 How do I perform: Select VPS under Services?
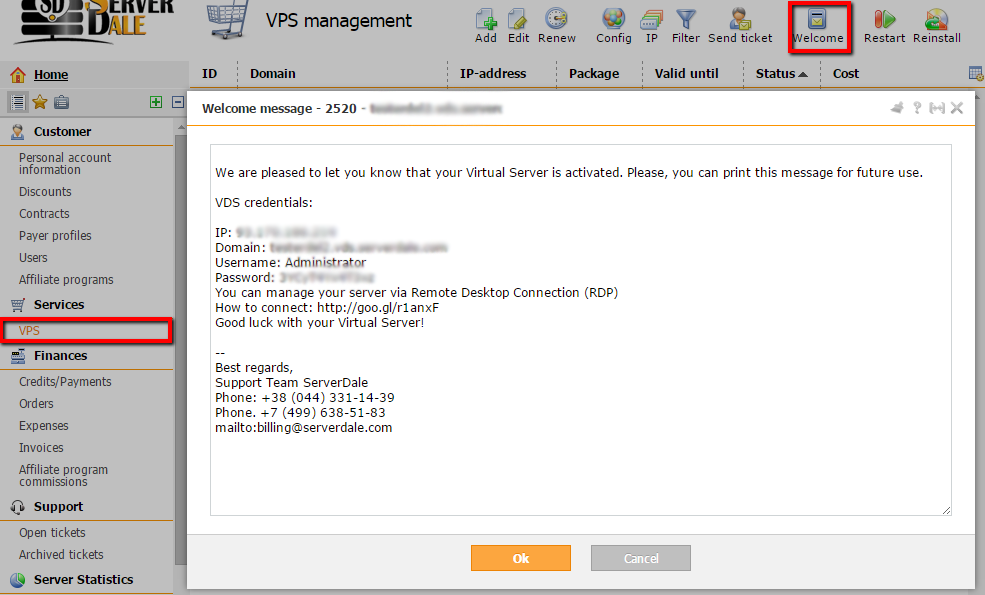tap(29, 330)
